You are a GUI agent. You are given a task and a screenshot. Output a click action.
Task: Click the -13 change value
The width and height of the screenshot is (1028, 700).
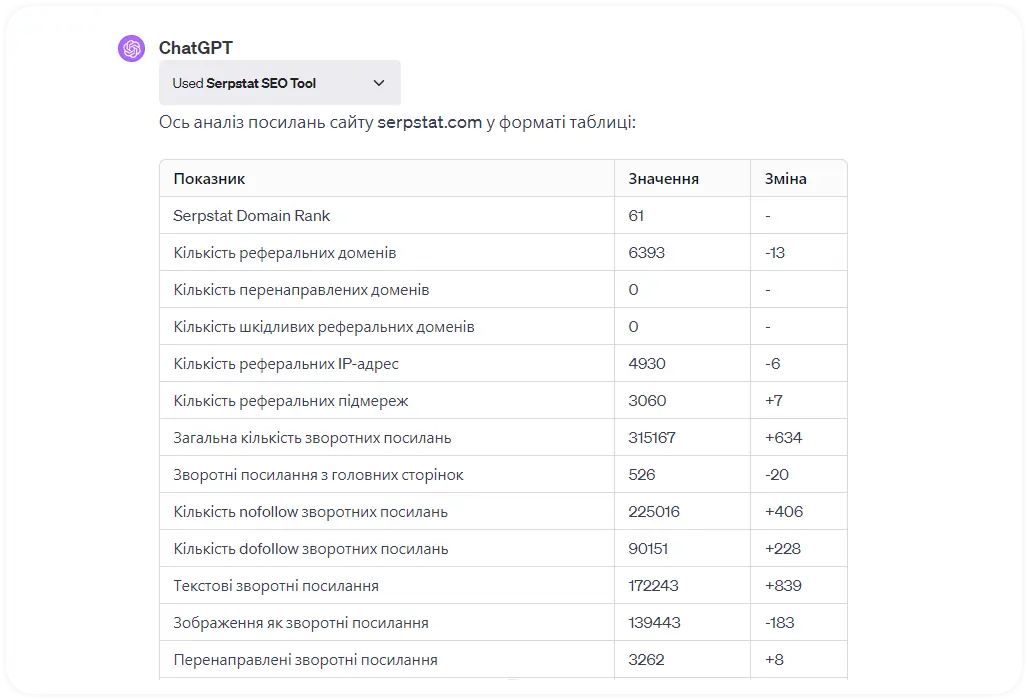click(775, 253)
